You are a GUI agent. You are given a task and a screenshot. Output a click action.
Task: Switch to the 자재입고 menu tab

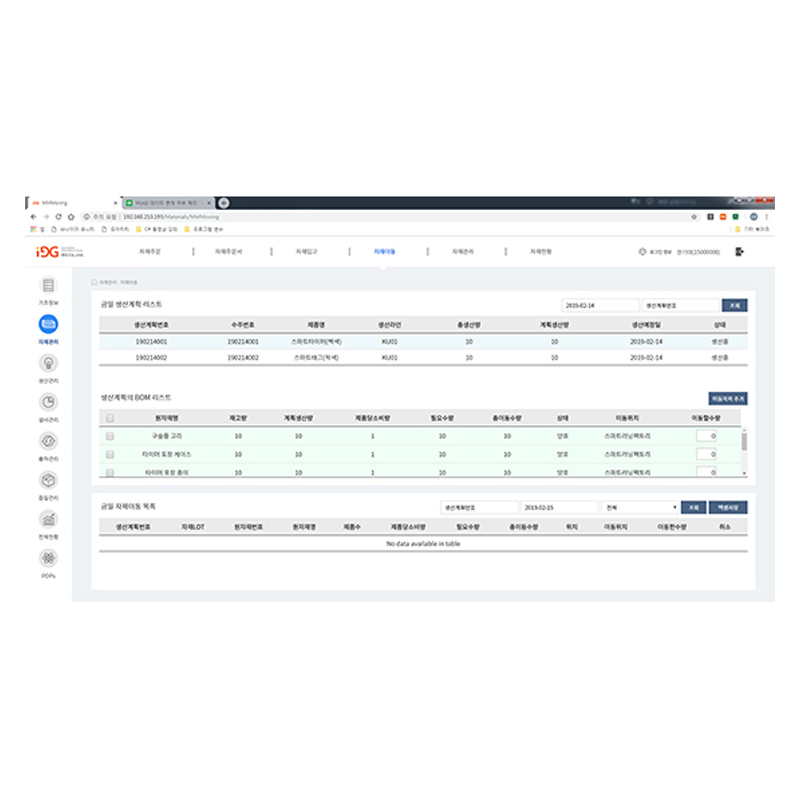[x=307, y=252]
